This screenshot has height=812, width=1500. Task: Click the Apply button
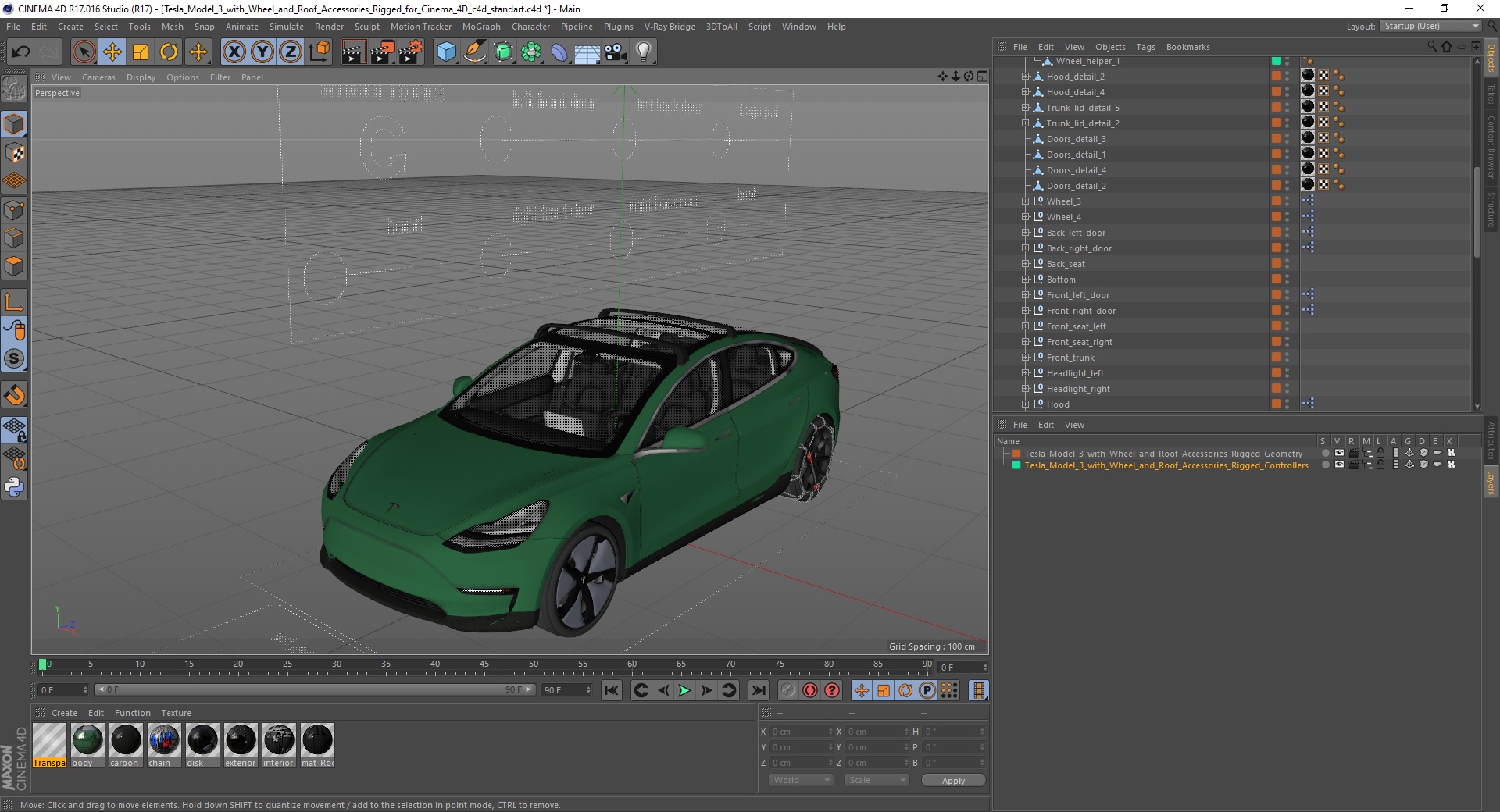(953, 781)
